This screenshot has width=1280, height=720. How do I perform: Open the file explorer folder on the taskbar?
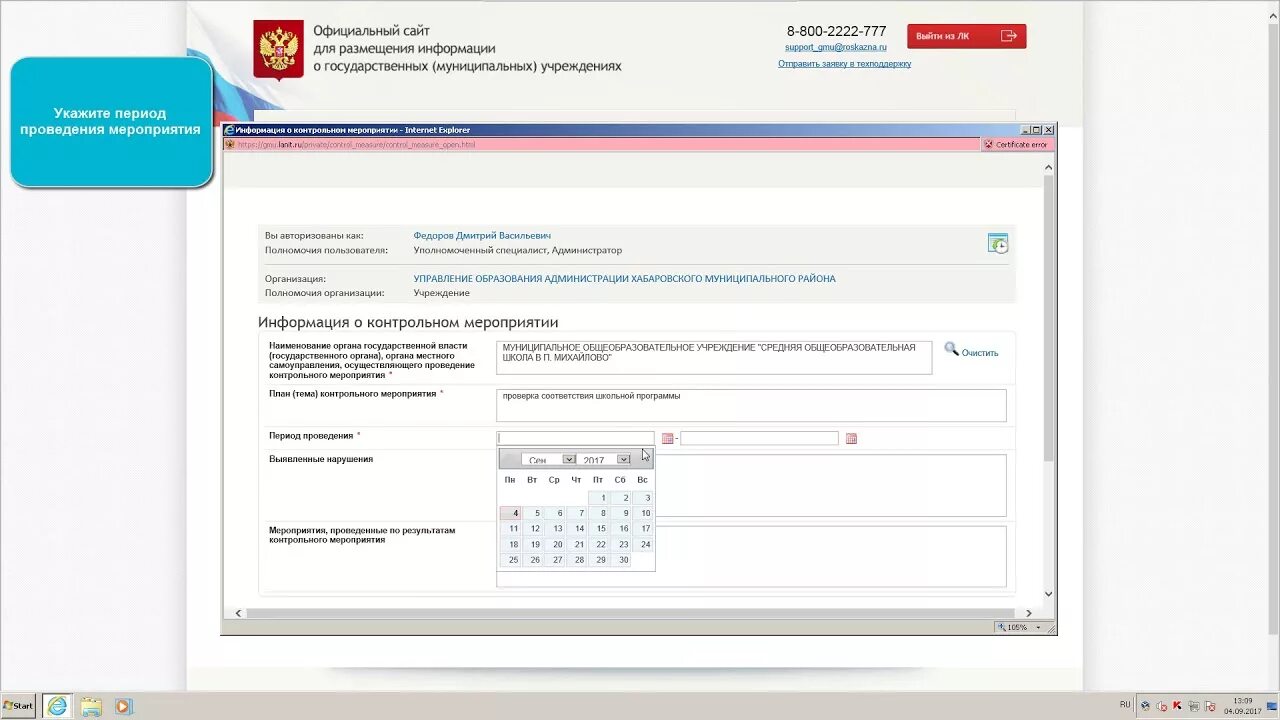(91, 706)
